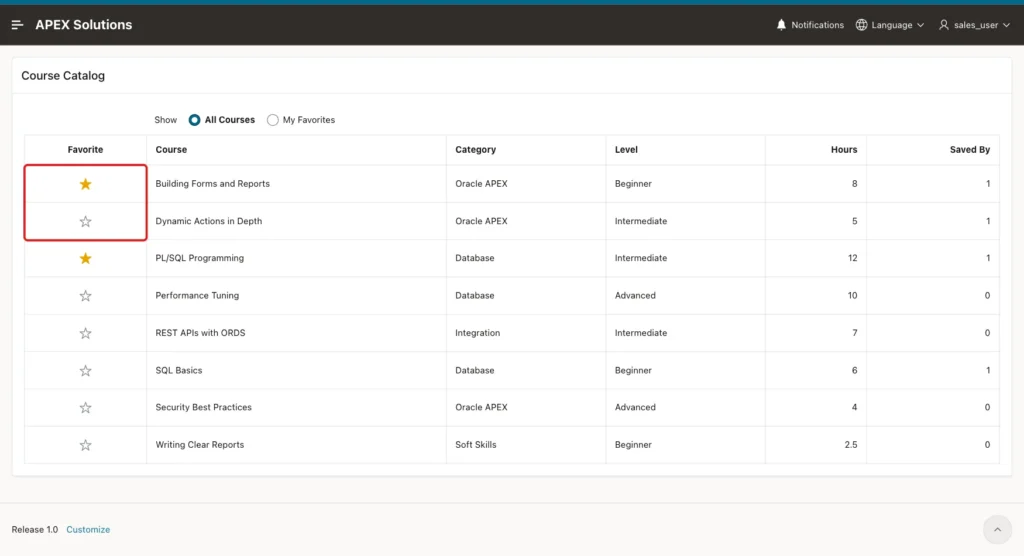Image resolution: width=1024 pixels, height=556 pixels.
Task: Favorite the Security Best Practices star
Action: [86, 408]
